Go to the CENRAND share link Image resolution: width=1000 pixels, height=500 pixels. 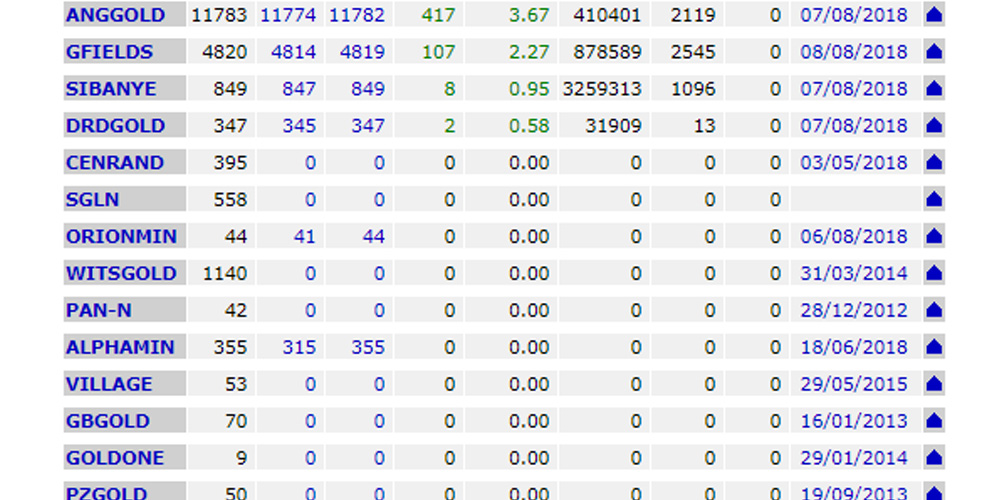114,163
